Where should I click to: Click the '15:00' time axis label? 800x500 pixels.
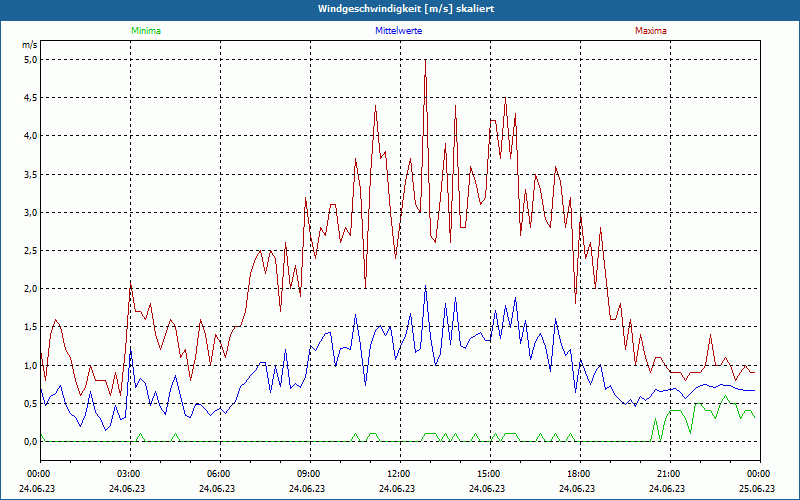coord(488,474)
